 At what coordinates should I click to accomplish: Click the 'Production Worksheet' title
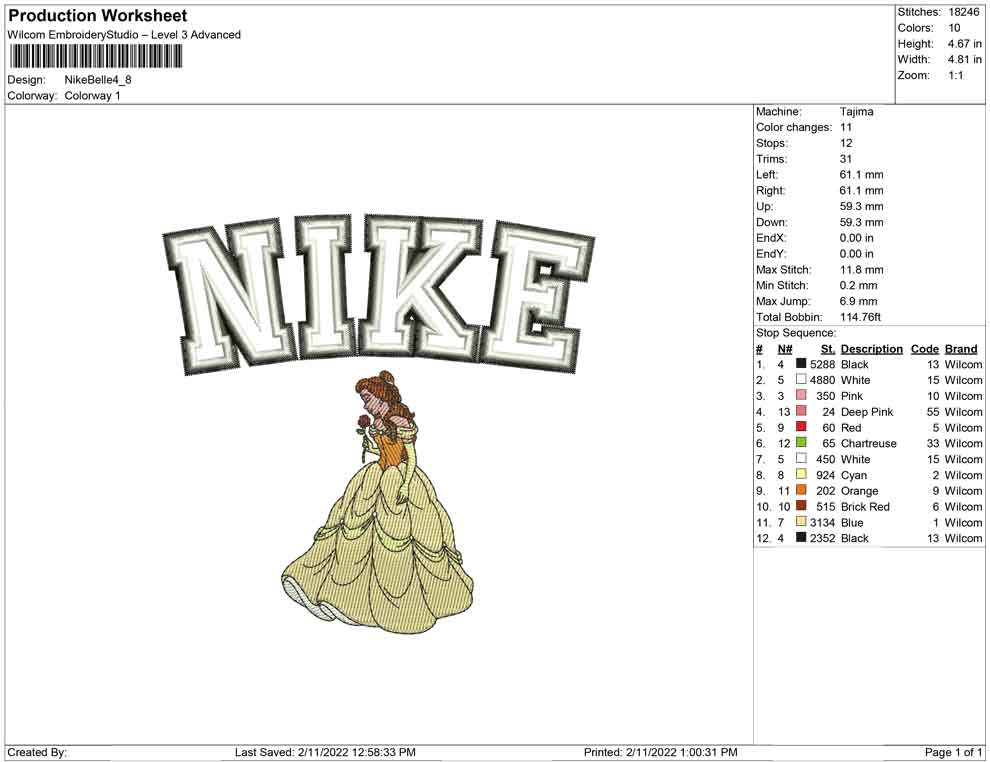(x=98, y=15)
